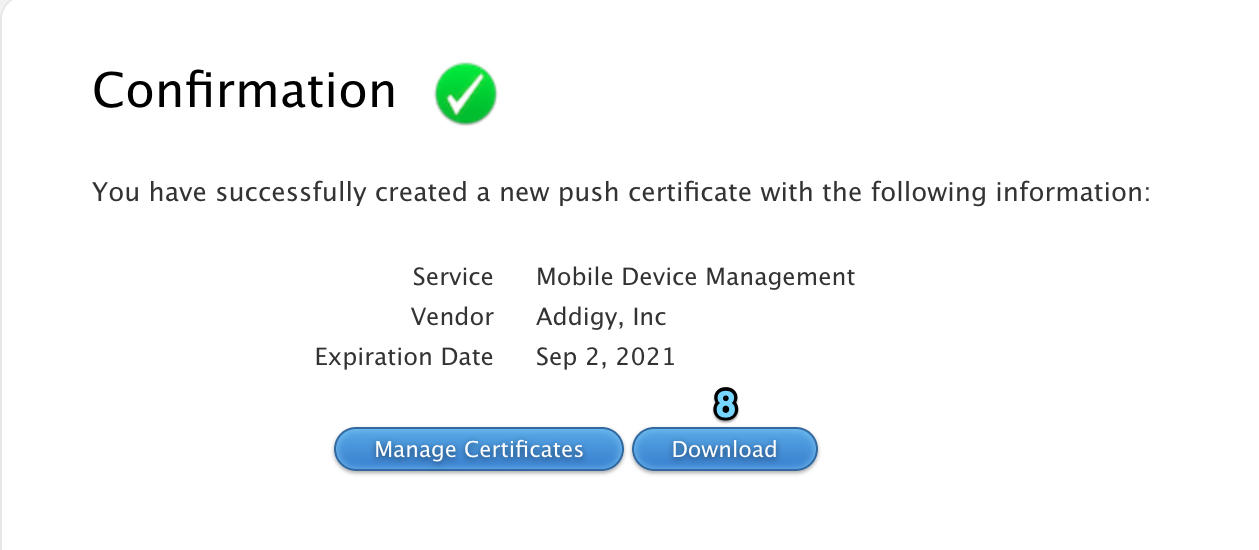Image resolution: width=1259 pixels, height=550 pixels.
Task: Download the new push certificate
Action: pyautogui.click(x=725, y=450)
